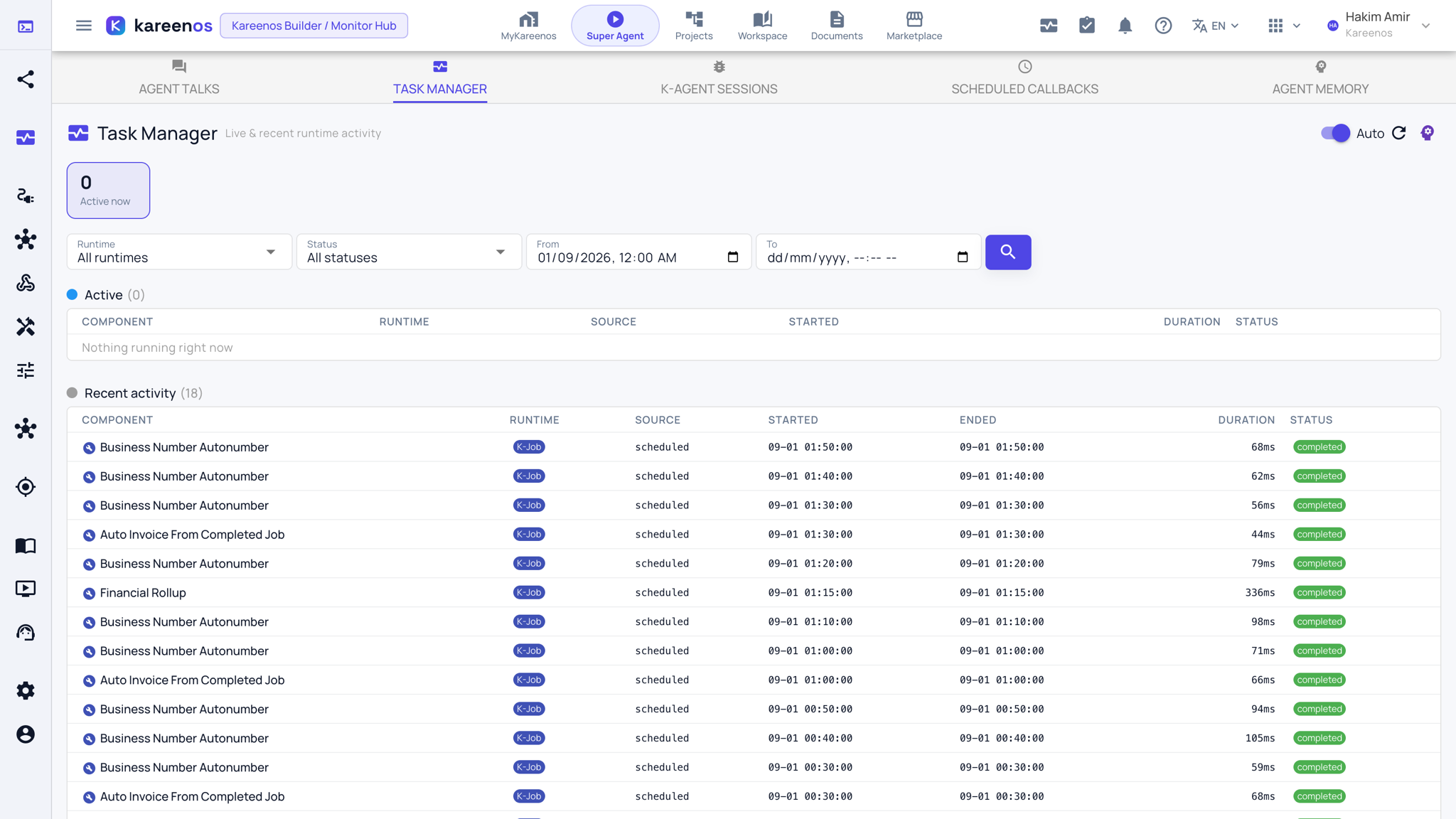Click the account profile sidebar icon
This screenshot has height=819, width=1456.
pyautogui.click(x=26, y=734)
